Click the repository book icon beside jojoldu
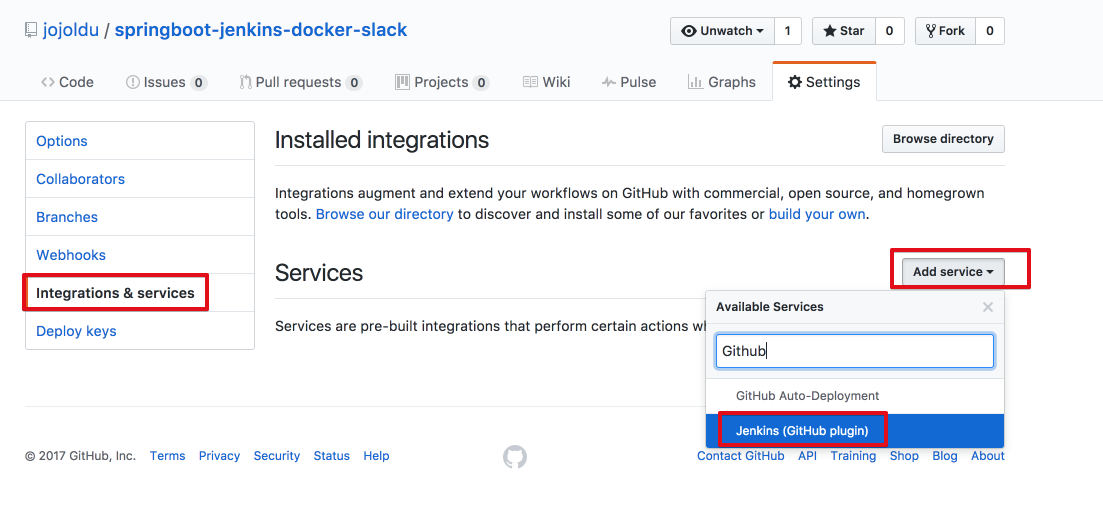Viewport: 1103px width, 507px height. 30,31
